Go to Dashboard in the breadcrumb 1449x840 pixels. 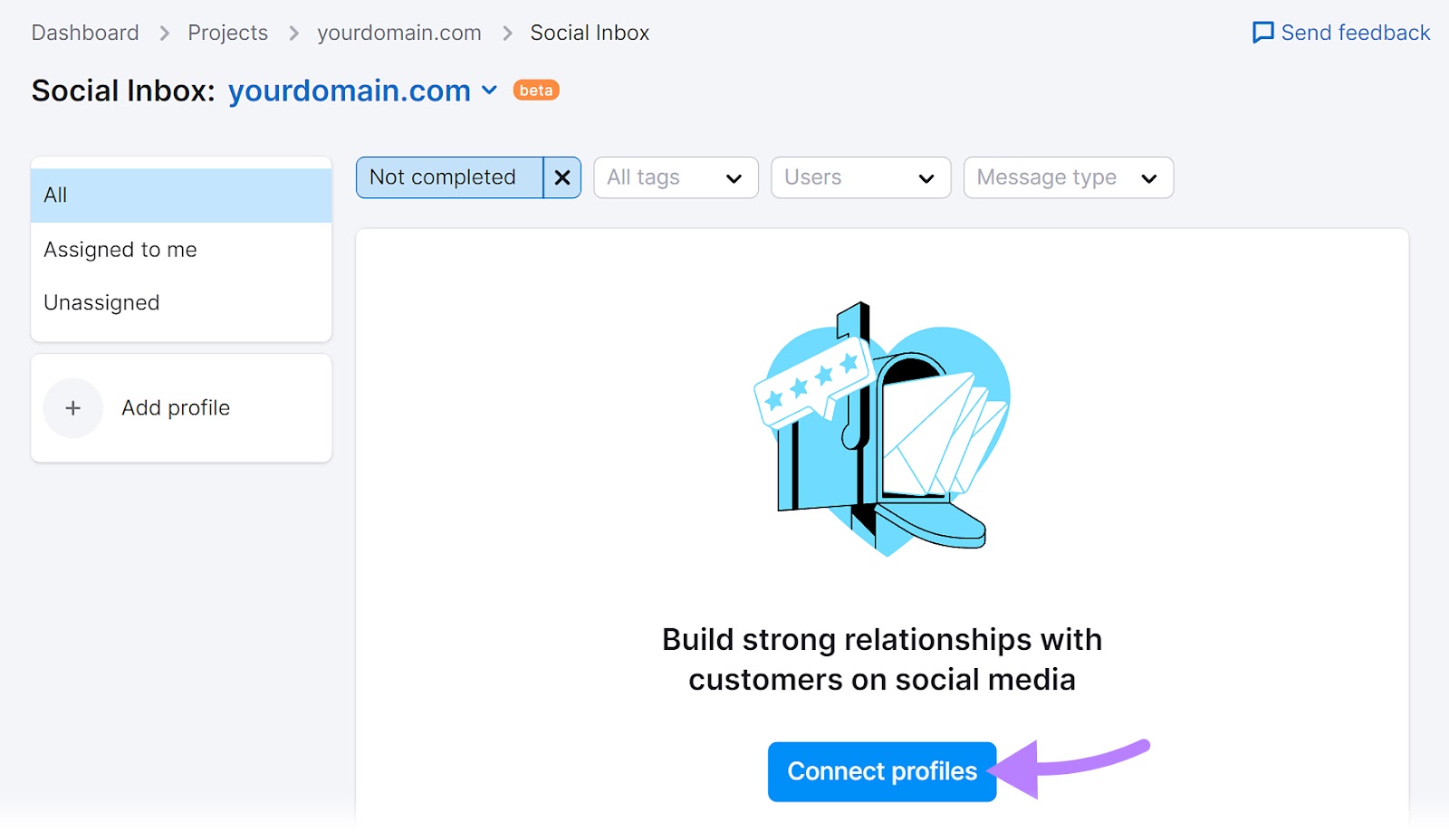point(85,33)
